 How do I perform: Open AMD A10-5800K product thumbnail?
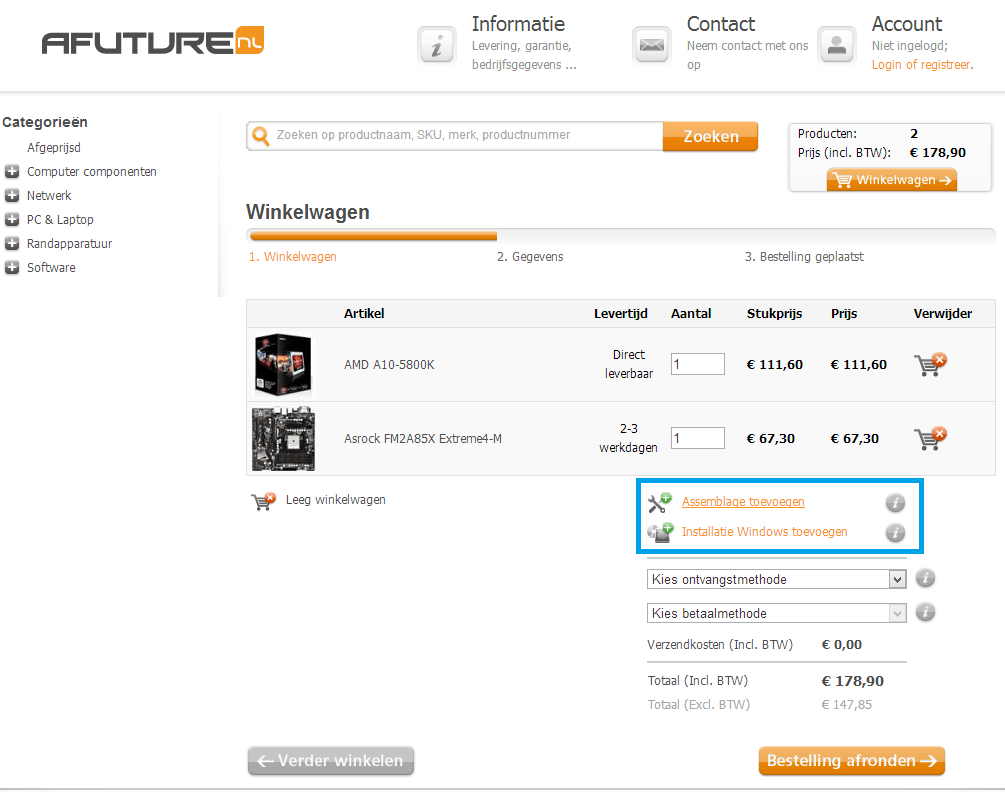[x=283, y=364]
